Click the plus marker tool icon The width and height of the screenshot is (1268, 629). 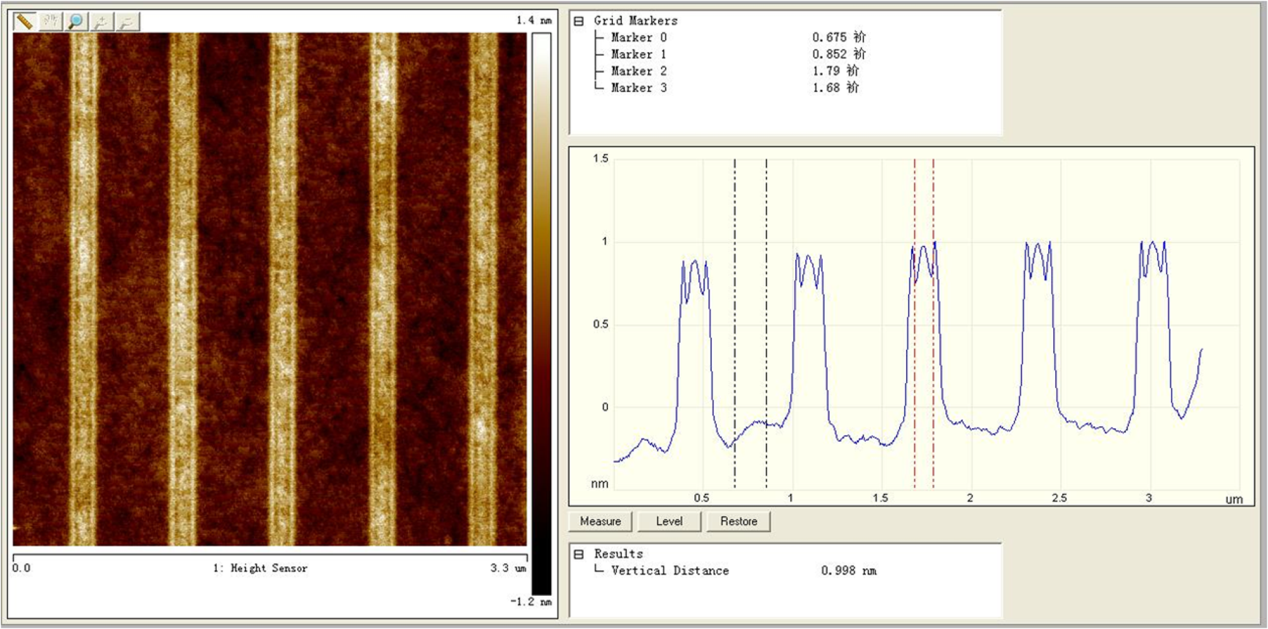[102, 21]
